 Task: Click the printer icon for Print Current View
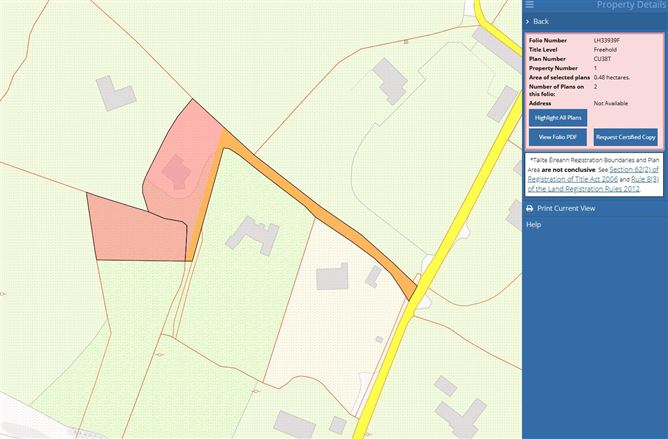point(530,208)
